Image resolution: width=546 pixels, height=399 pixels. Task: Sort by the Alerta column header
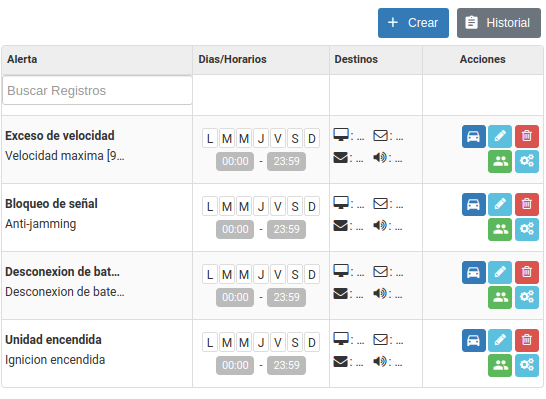tap(22, 59)
